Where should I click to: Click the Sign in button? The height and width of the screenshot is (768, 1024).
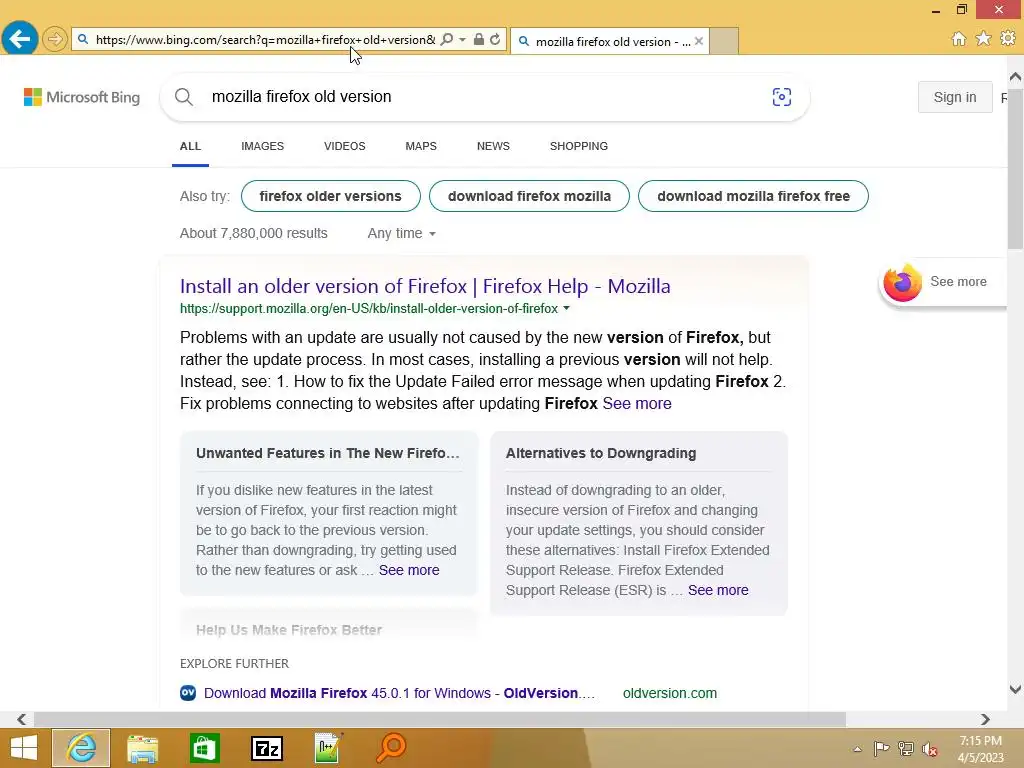(x=955, y=97)
